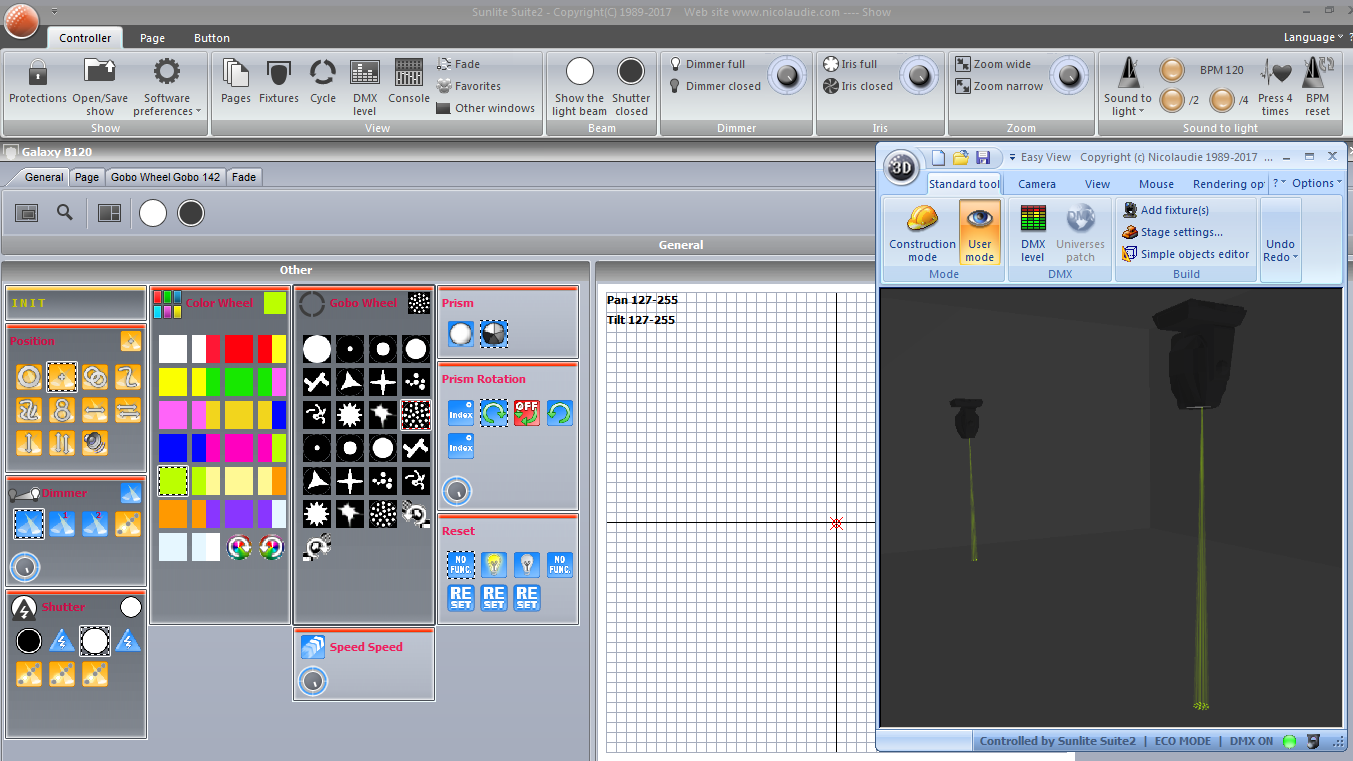Select the OFF icon under Prism Rotation
1353x761 pixels.
click(527, 413)
